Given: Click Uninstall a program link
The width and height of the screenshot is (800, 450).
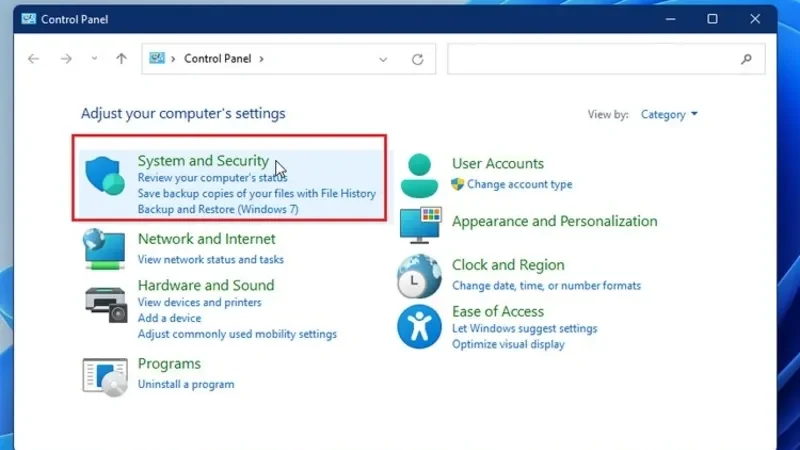Looking at the screenshot, I should [186, 384].
